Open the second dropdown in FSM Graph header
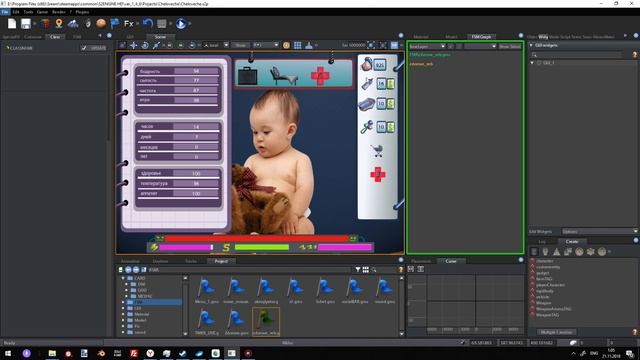640x360 pixels. 480,47
